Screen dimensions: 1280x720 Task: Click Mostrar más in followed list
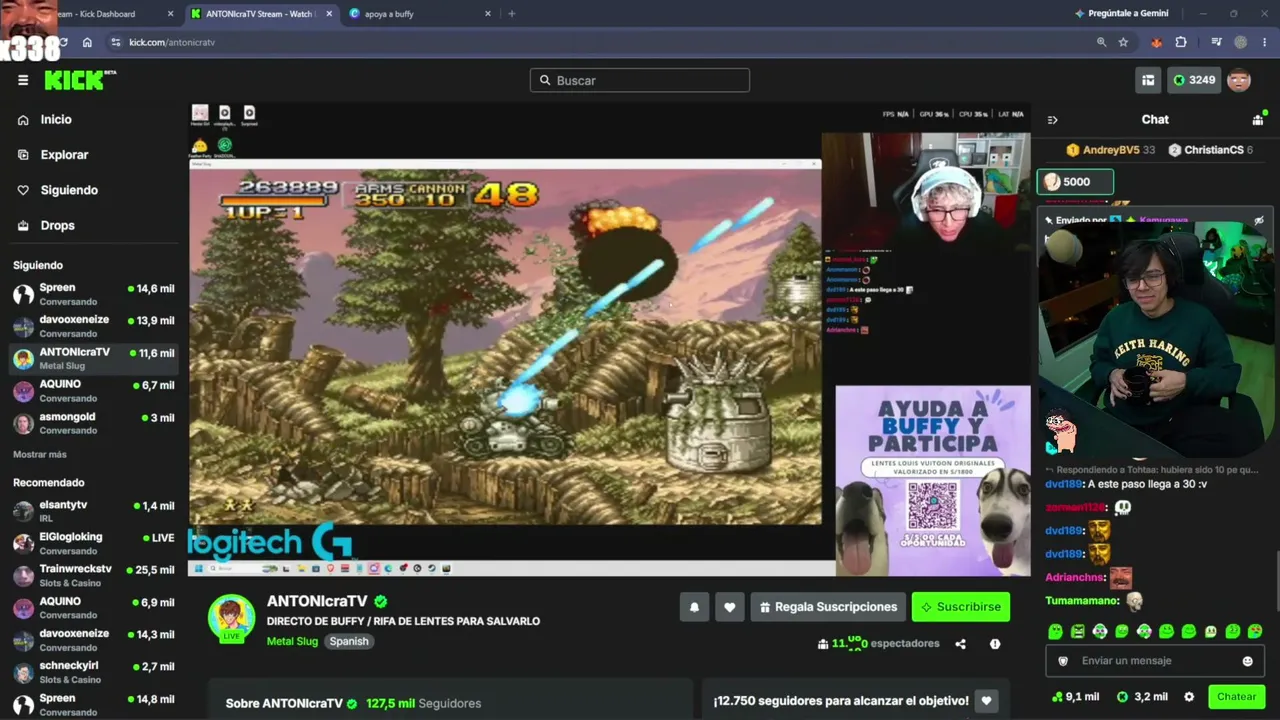(40, 454)
